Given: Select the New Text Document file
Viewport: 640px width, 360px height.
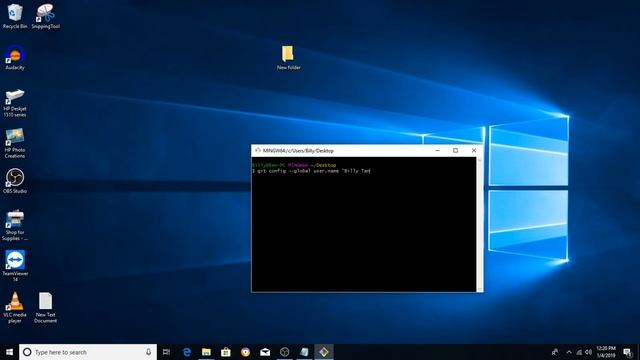Looking at the screenshot, I should (x=45, y=307).
